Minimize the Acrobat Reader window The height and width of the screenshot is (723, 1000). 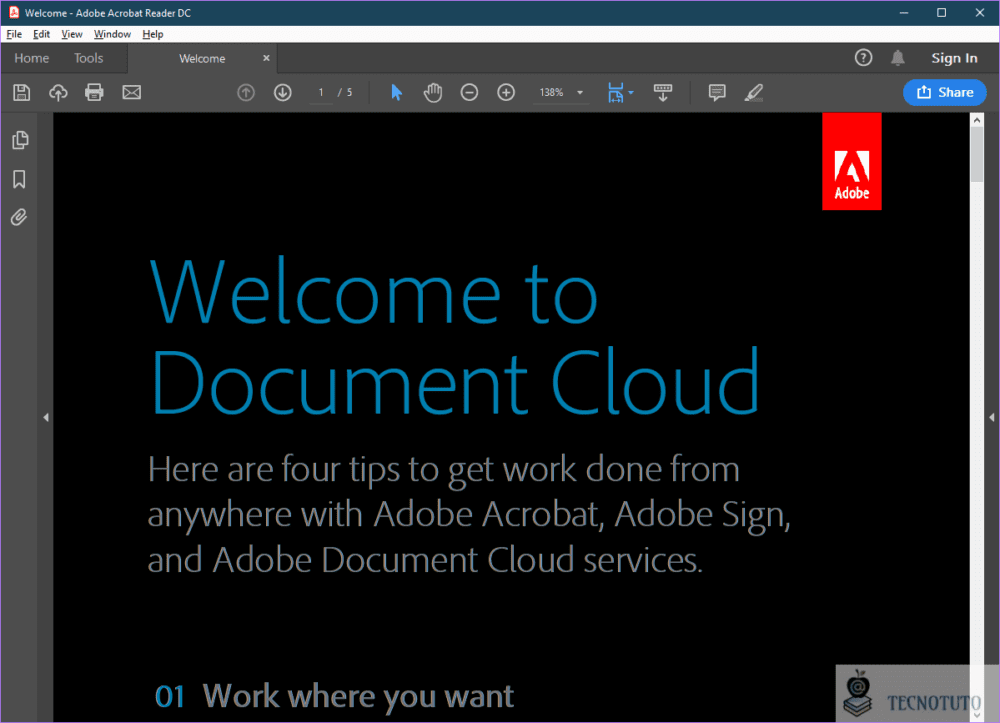pos(904,13)
